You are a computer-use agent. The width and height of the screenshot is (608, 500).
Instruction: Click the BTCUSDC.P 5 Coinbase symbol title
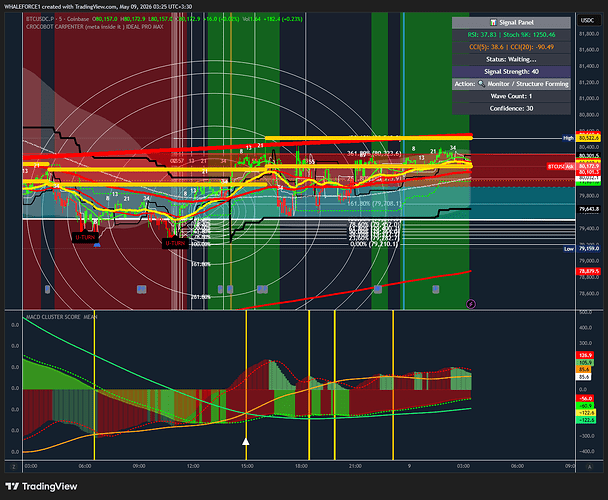57,19
